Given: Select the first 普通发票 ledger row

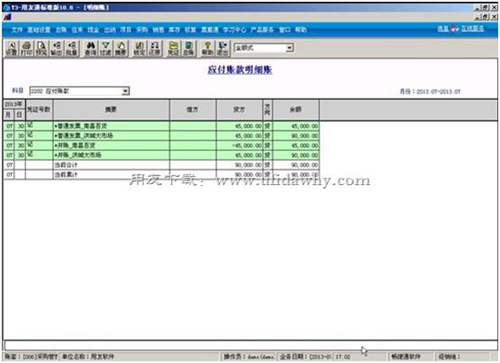Looking at the screenshot, I should click(x=161, y=126).
